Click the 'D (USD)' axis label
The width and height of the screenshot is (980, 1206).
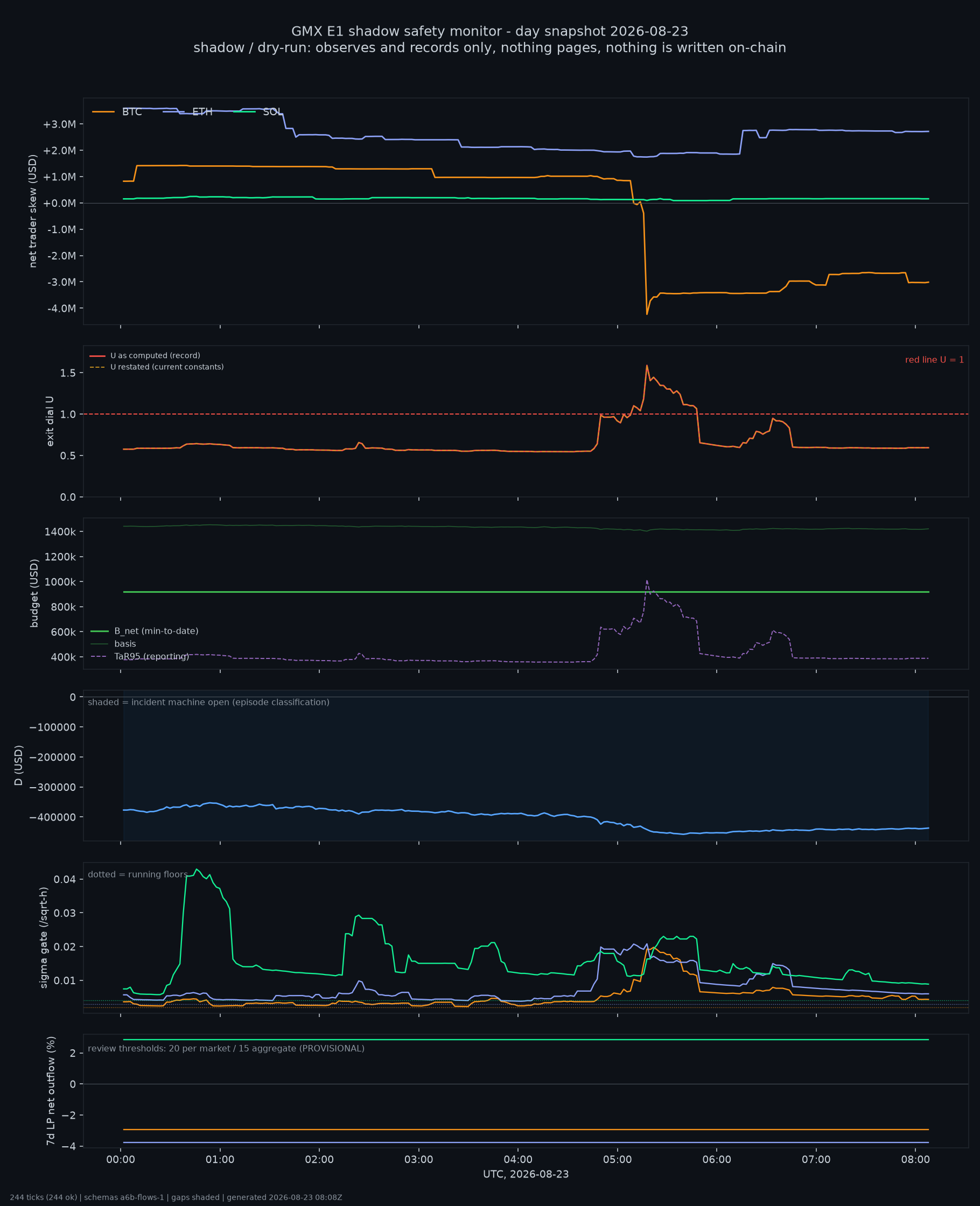click(19, 765)
